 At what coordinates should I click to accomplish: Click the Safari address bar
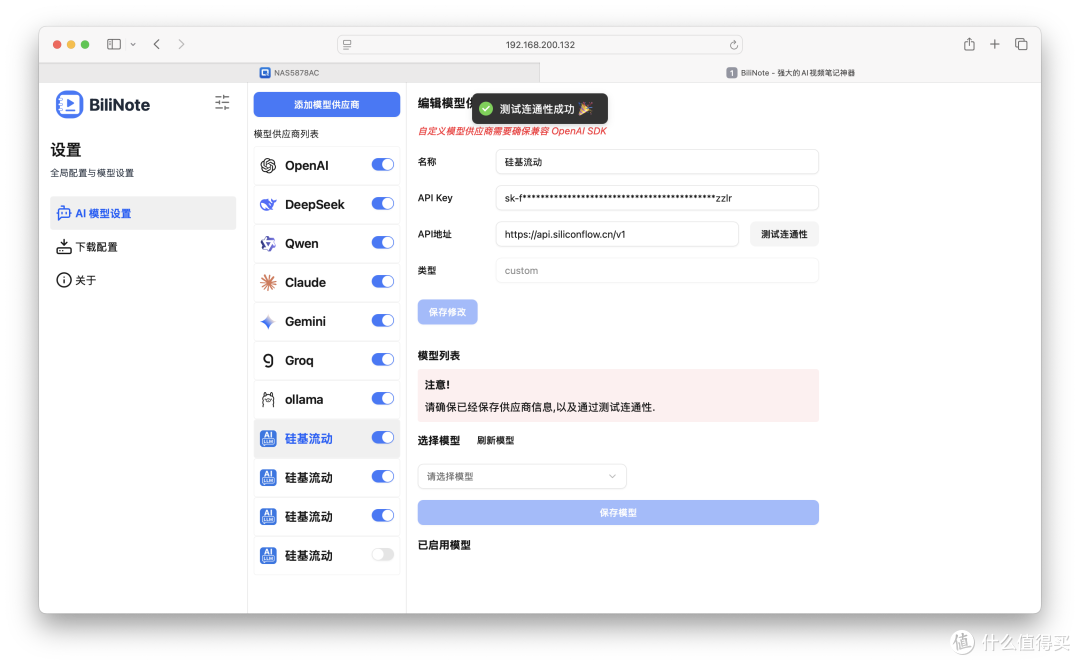click(x=540, y=45)
